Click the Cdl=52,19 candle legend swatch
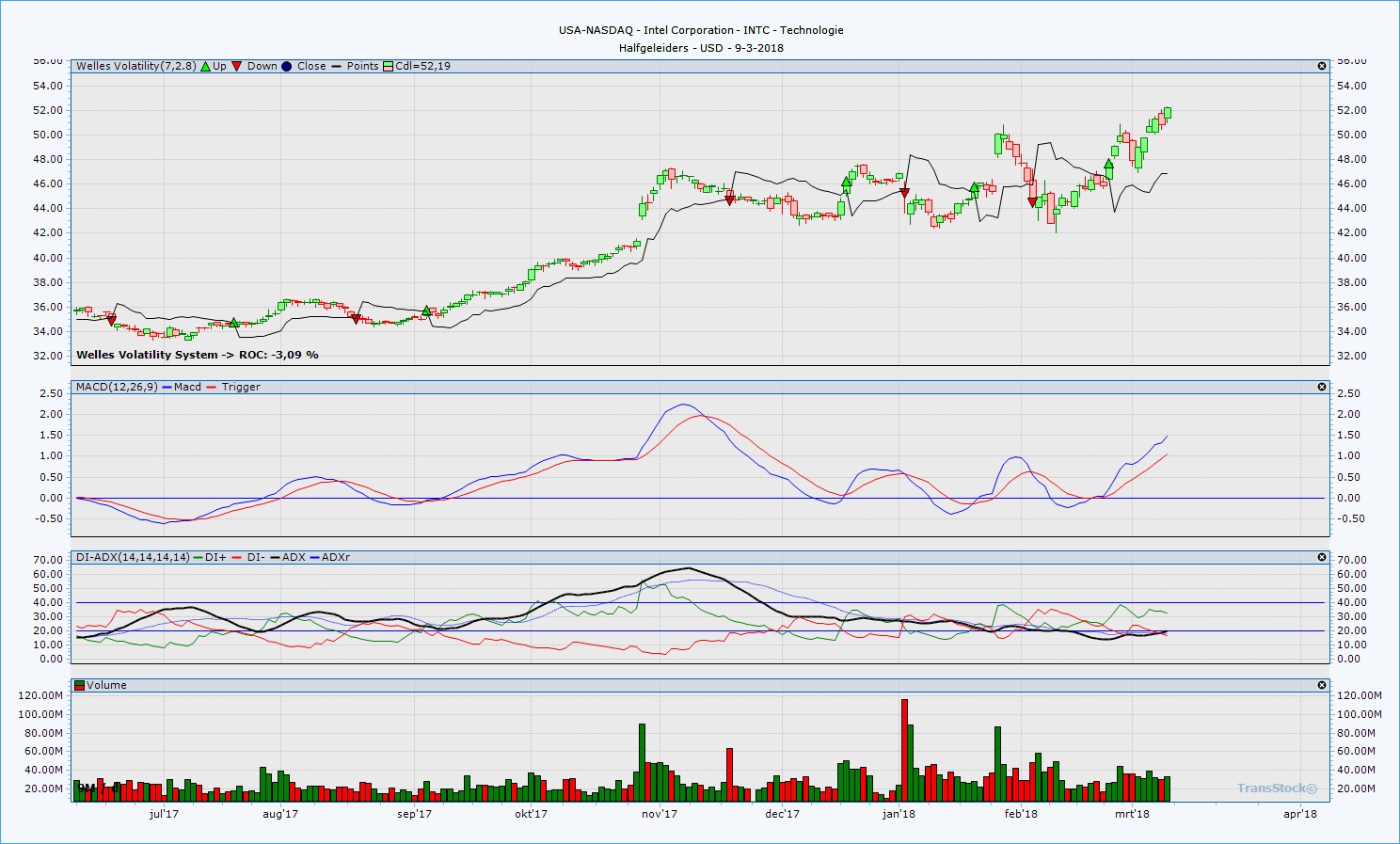The height and width of the screenshot is (844, 1400). (388, 66)
